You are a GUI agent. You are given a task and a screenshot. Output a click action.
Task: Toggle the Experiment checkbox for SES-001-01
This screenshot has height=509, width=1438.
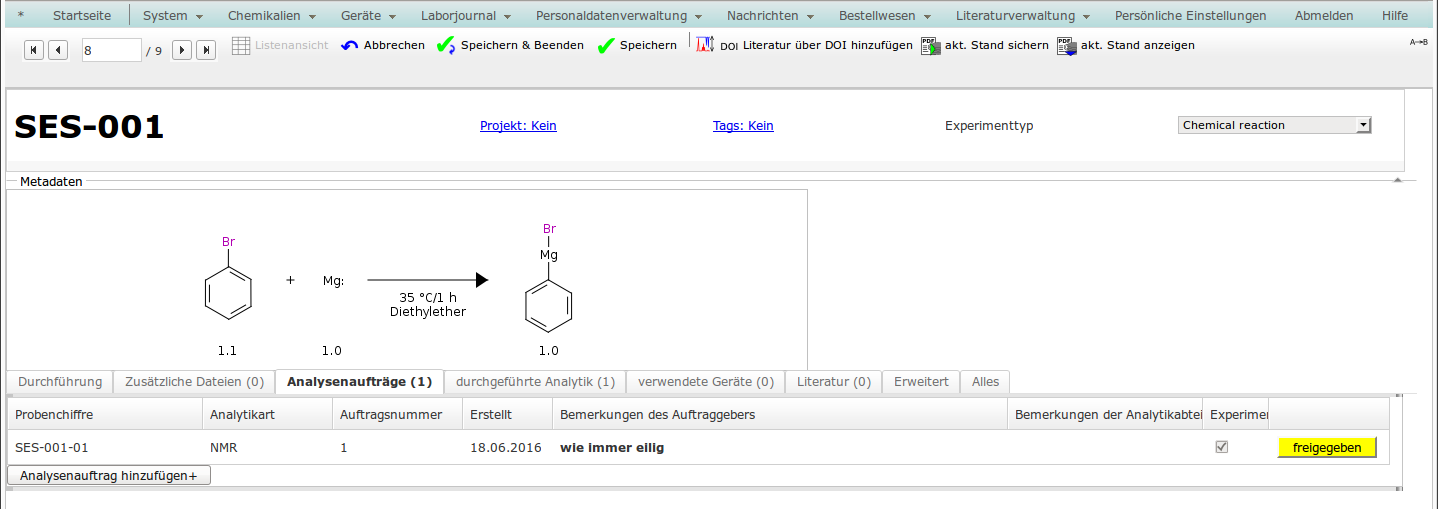coord(1221,447)
